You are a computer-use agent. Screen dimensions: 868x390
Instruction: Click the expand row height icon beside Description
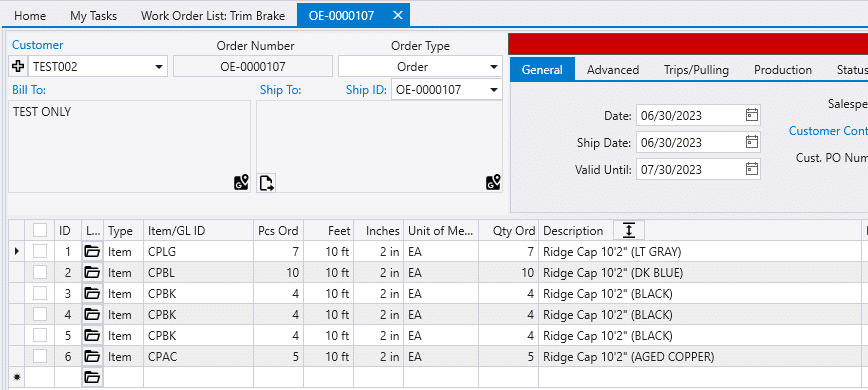629,230
